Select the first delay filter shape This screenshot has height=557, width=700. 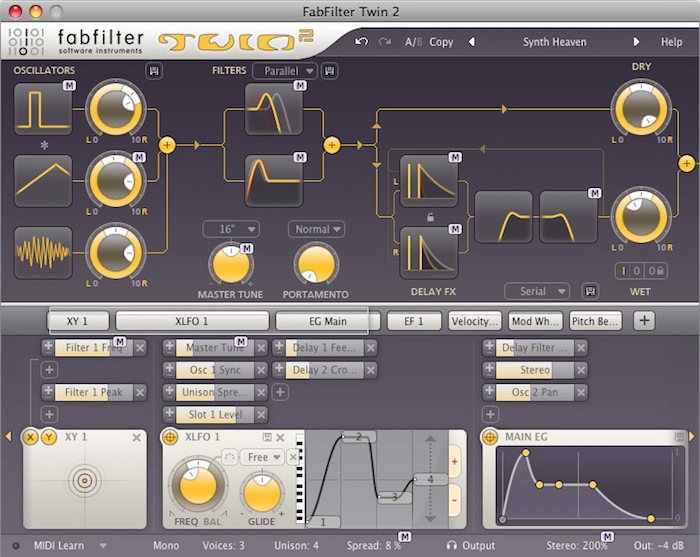(x=504, y=217)
